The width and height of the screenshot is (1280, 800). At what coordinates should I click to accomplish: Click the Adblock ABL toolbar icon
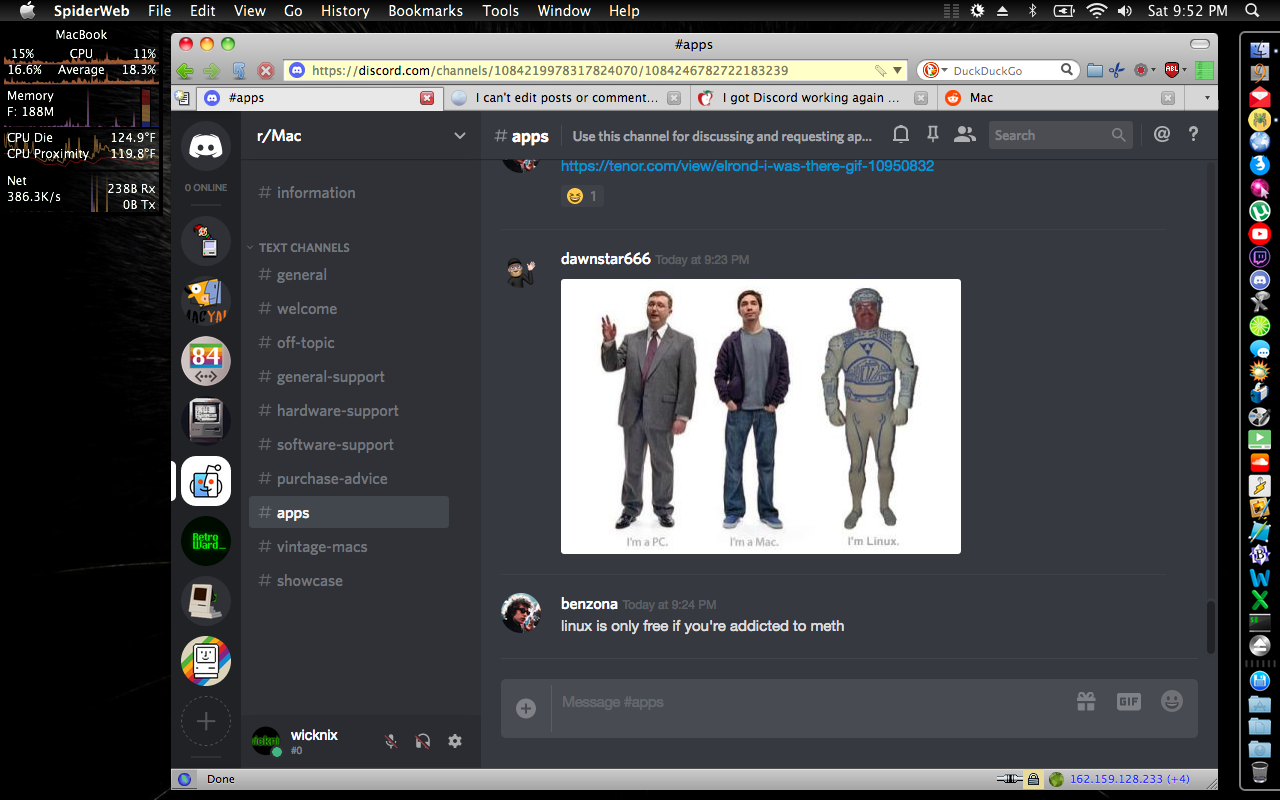1171,70
